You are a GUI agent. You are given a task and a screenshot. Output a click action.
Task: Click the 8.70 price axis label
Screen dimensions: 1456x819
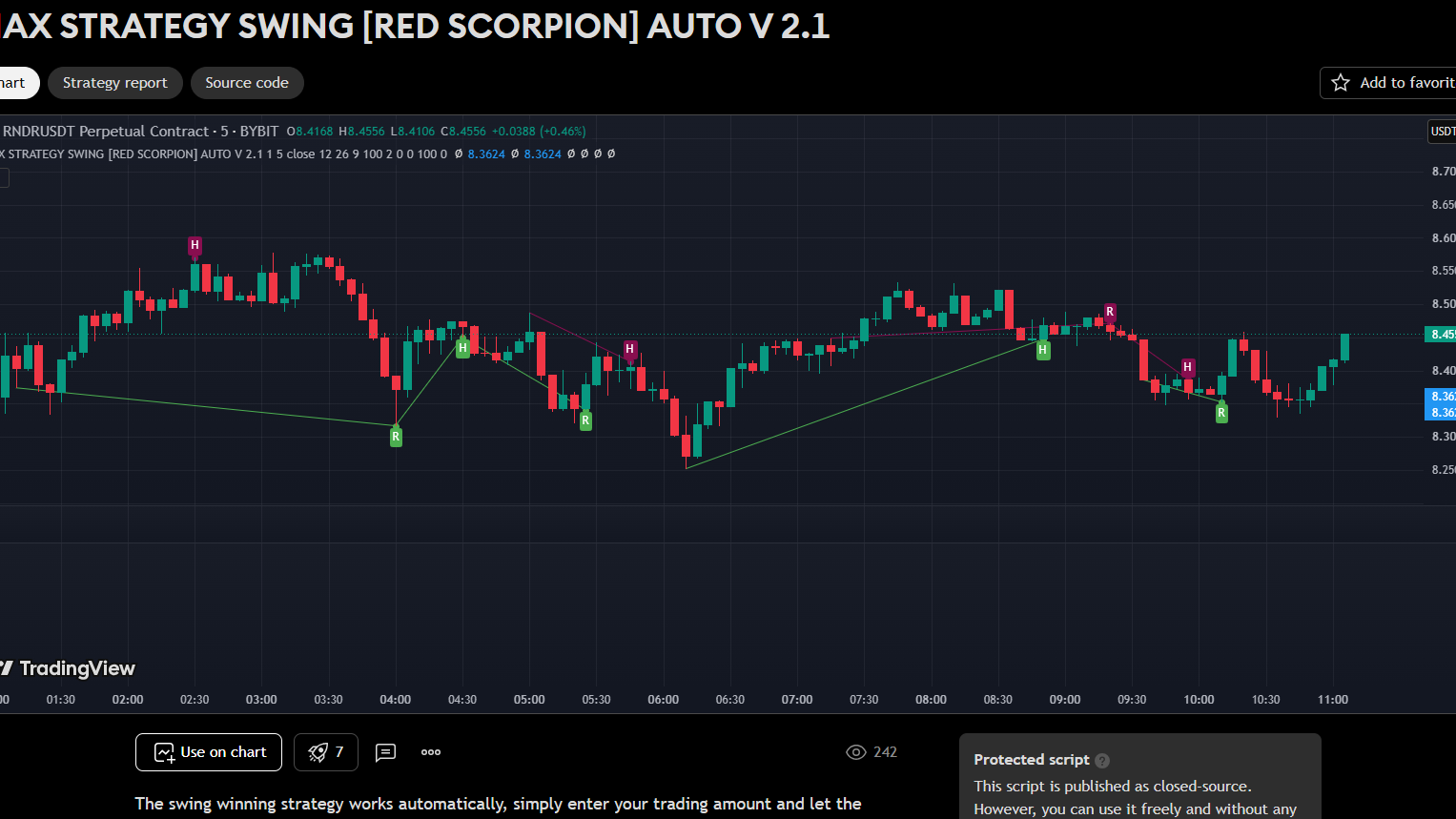(1443, 172)
